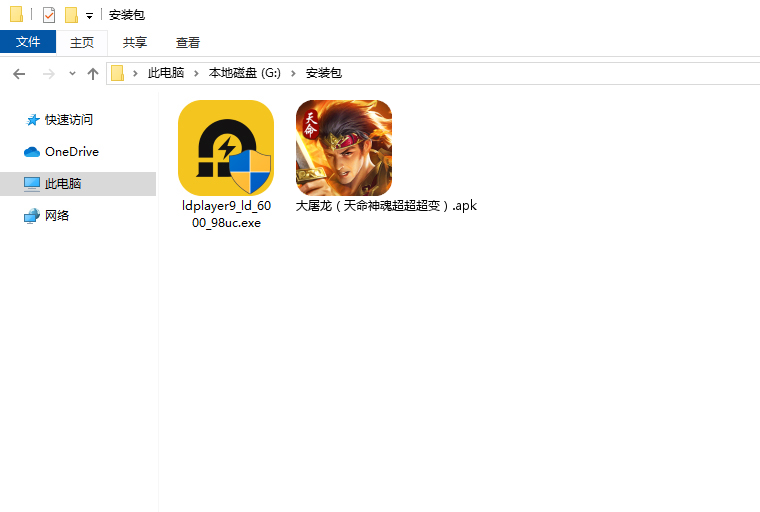The height and width of the screenshot is (512, 760).
Task: Open 网络 in the navigation pane
Action: tap(57, 215)
